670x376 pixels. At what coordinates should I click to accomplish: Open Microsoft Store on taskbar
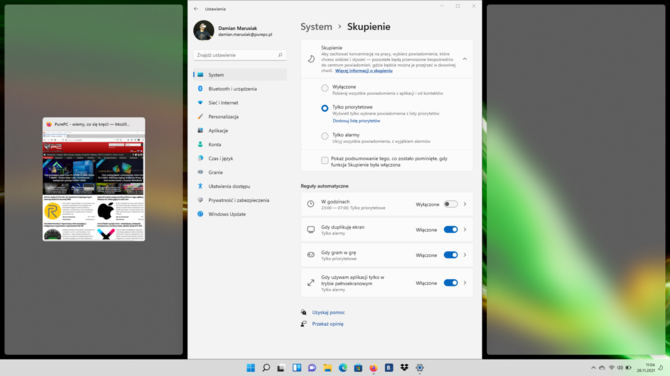pos(358,368)
